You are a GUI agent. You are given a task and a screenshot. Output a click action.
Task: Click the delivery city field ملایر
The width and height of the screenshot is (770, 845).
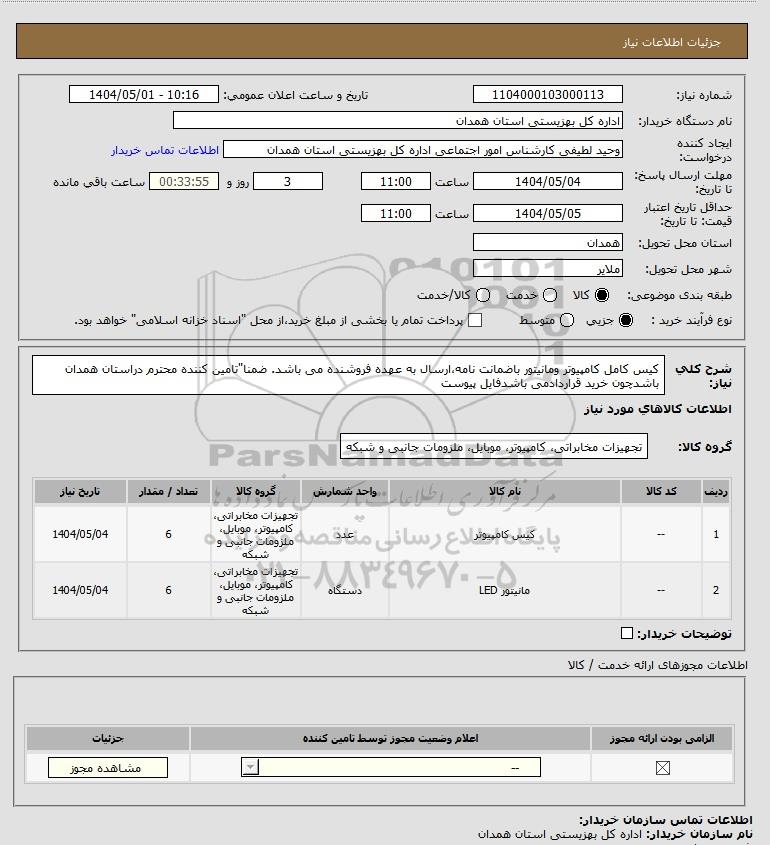tap(547, 268)
